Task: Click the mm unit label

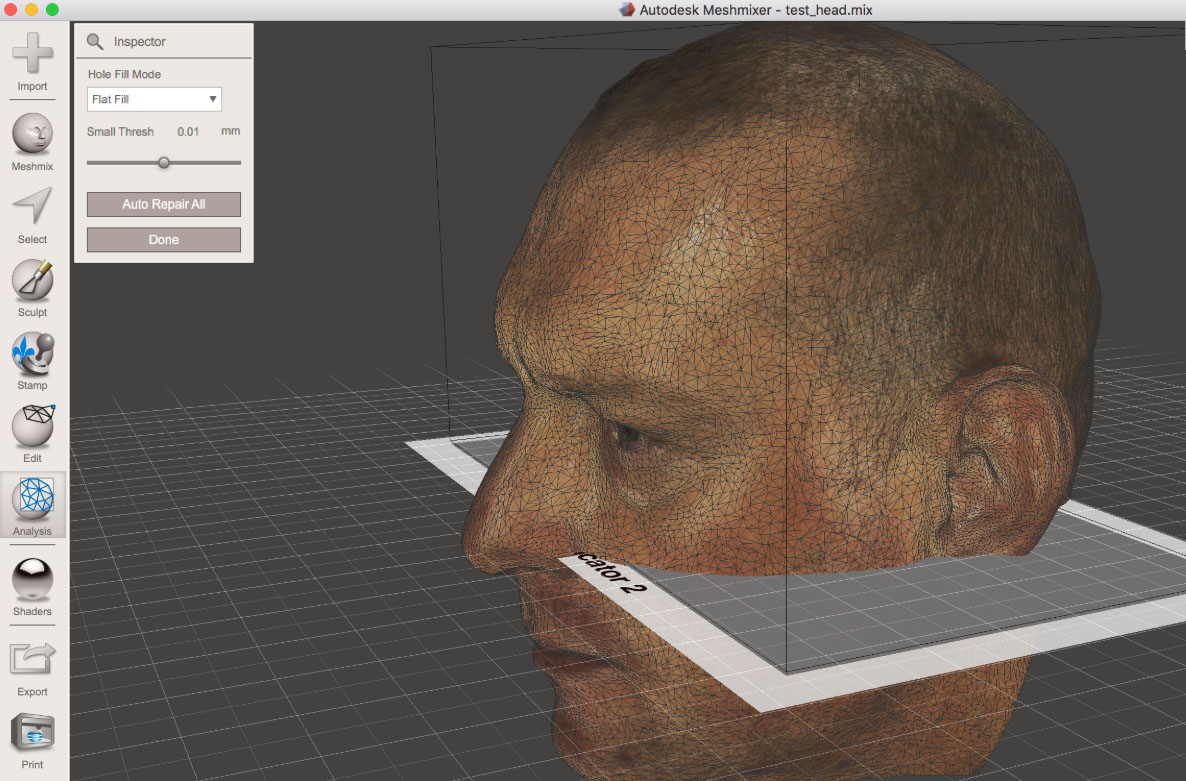Action: click(x=231, y=131)
